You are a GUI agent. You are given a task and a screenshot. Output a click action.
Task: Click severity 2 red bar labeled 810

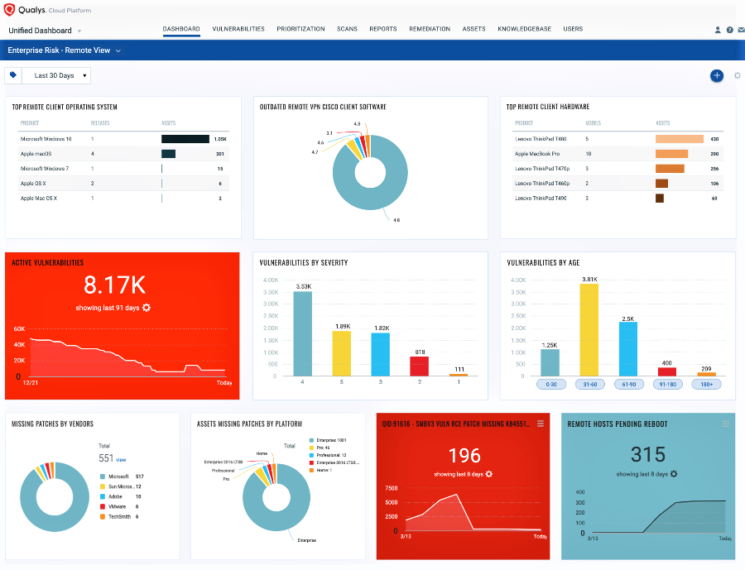(419, 366)
